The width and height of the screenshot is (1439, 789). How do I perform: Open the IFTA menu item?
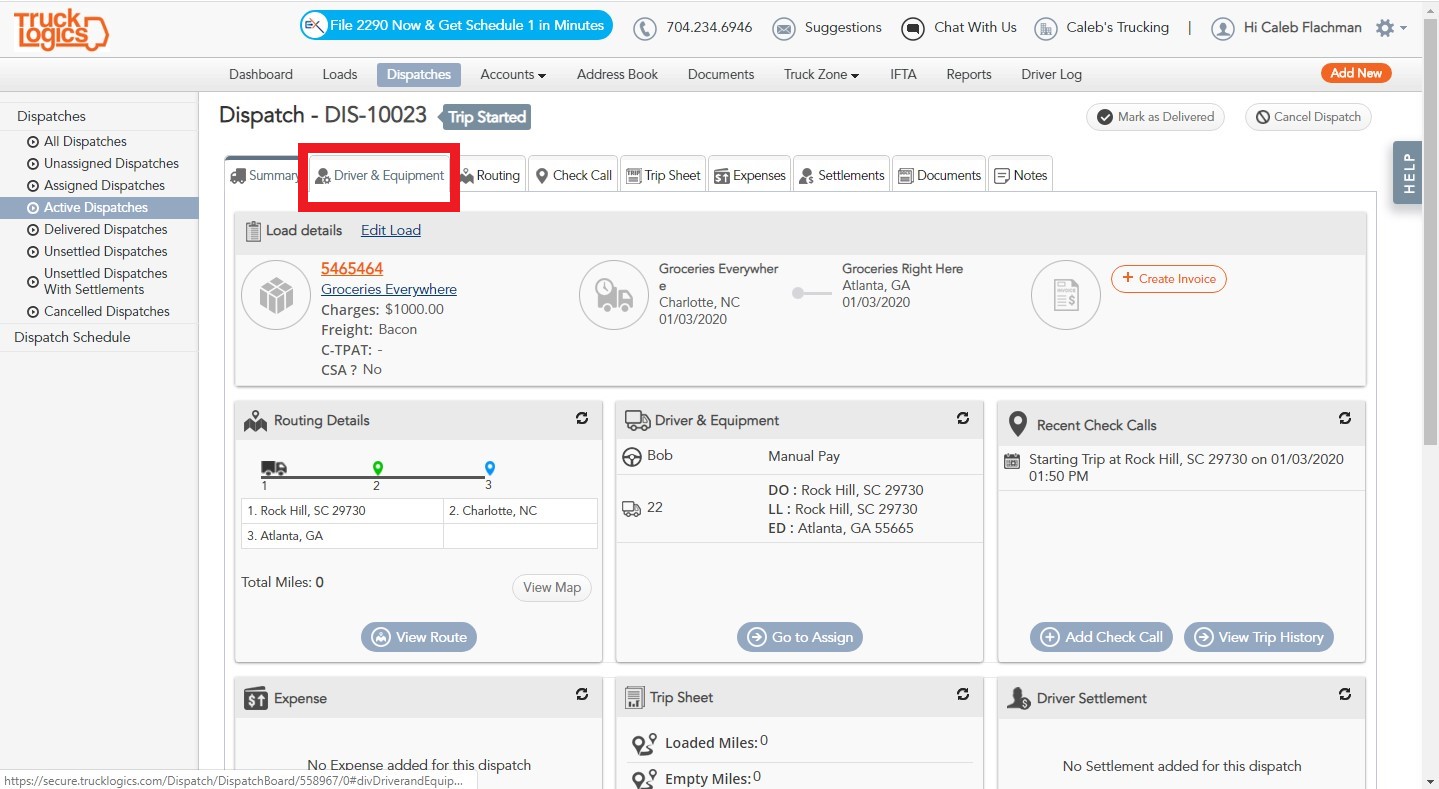903,74
